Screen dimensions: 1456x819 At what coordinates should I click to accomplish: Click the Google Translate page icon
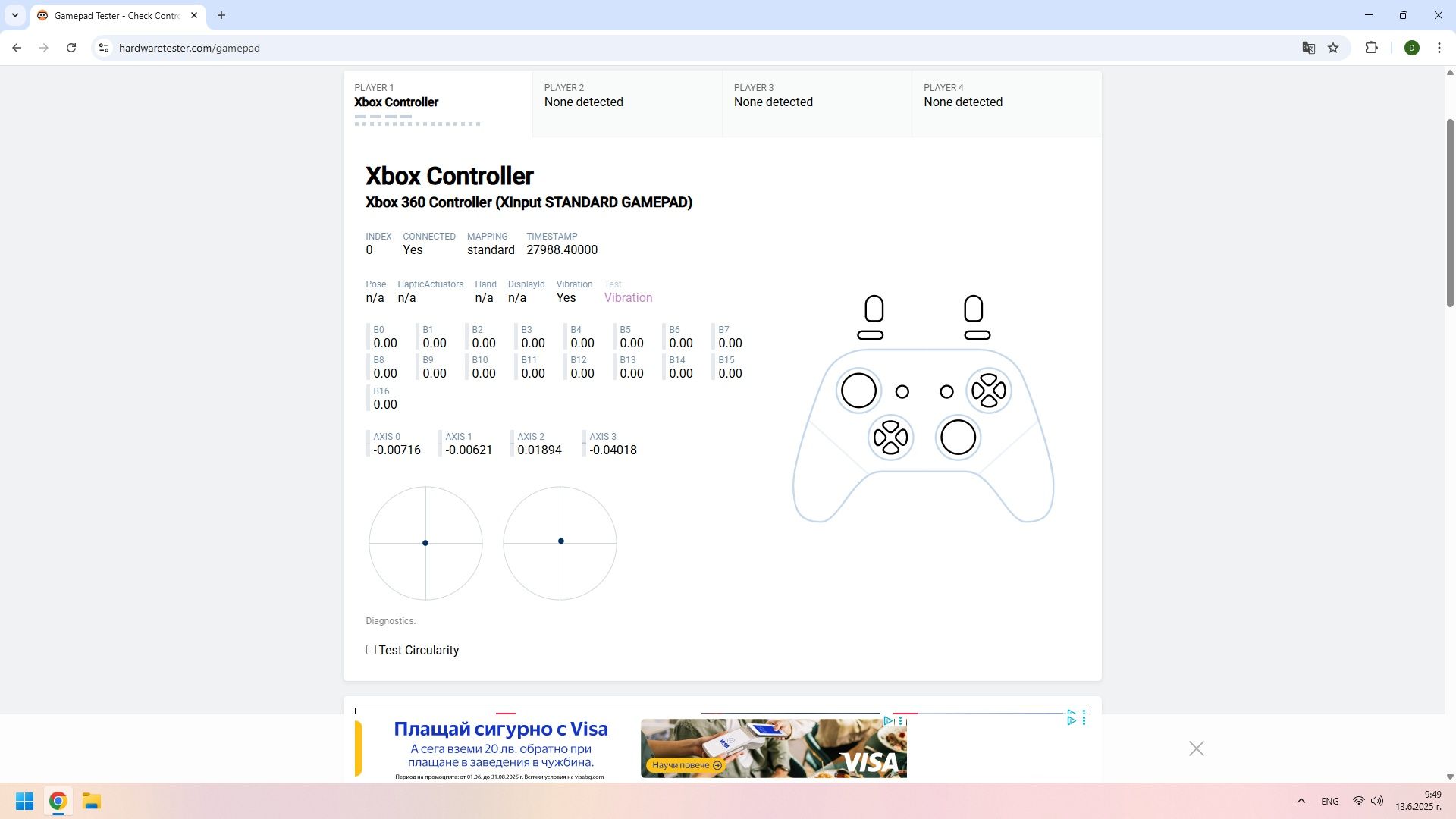1308,48
